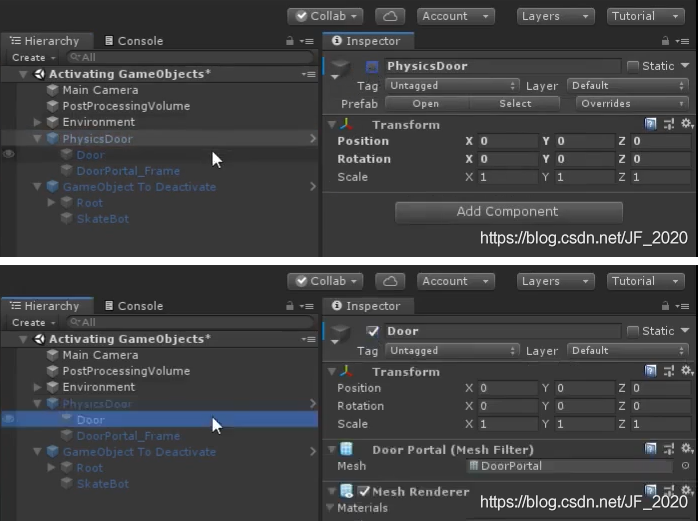The image size is (698, 521).
Task: Open top Hierarchy panel options menu
Action: click(x=307, y=41)
